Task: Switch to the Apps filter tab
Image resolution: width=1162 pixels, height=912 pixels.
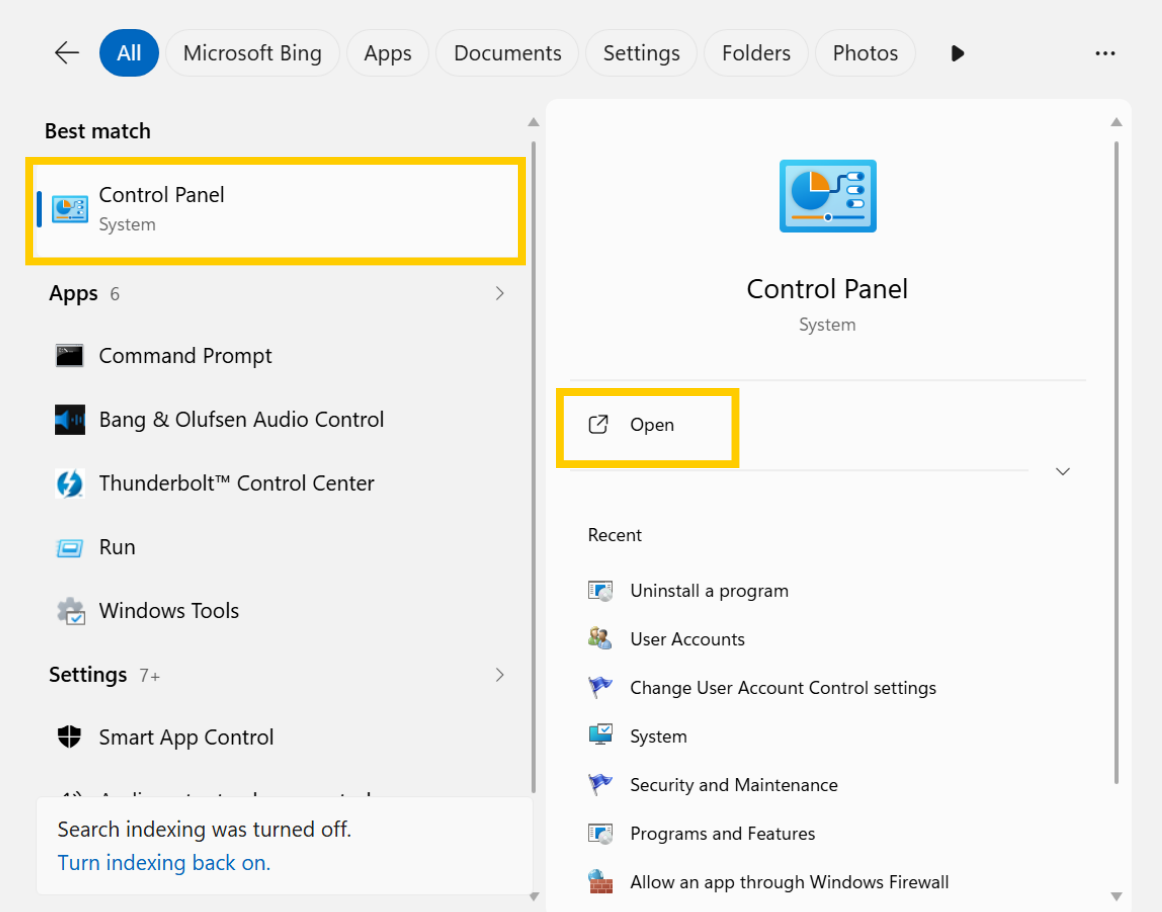Action: coord(388,53)
